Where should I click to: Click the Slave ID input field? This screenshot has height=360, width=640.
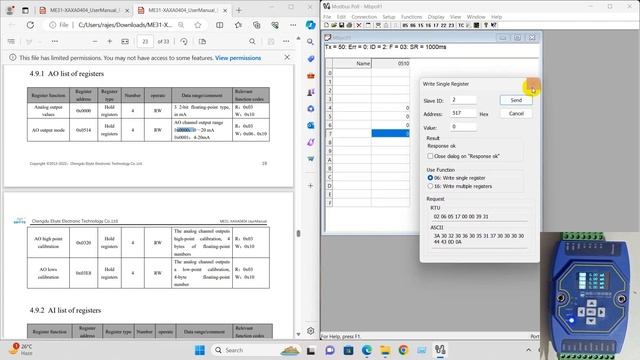point(463,100)
